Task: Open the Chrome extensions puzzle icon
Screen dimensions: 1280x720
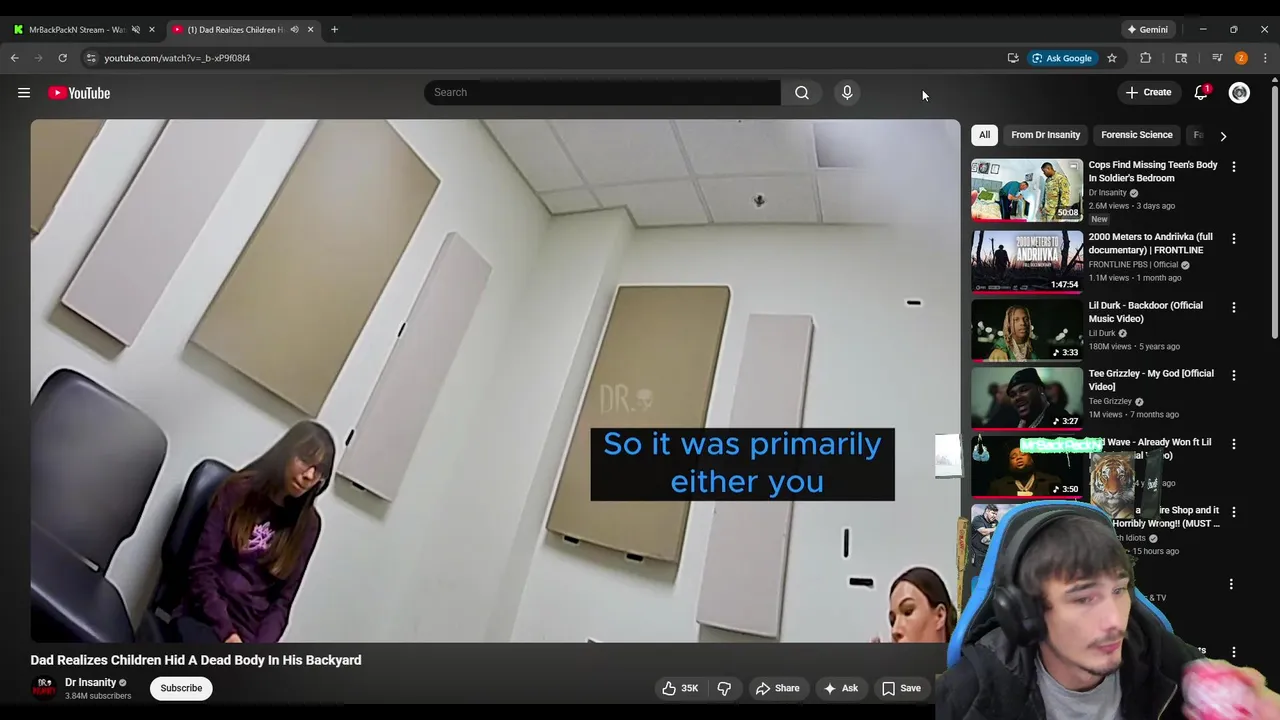Action: coord(1146,58)
